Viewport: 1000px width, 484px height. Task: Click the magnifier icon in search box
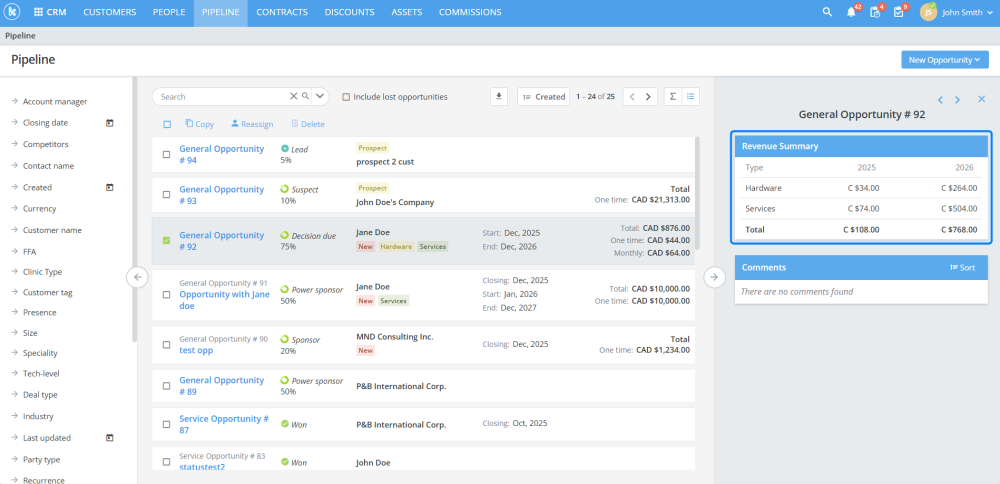coord(305,96)
